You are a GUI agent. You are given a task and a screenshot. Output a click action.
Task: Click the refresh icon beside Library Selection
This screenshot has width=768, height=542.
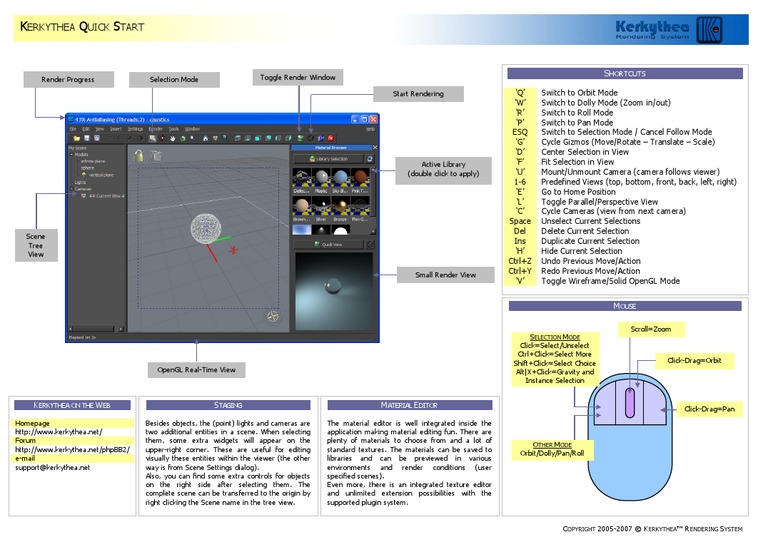pyautogui.click(x=369, y=158)
